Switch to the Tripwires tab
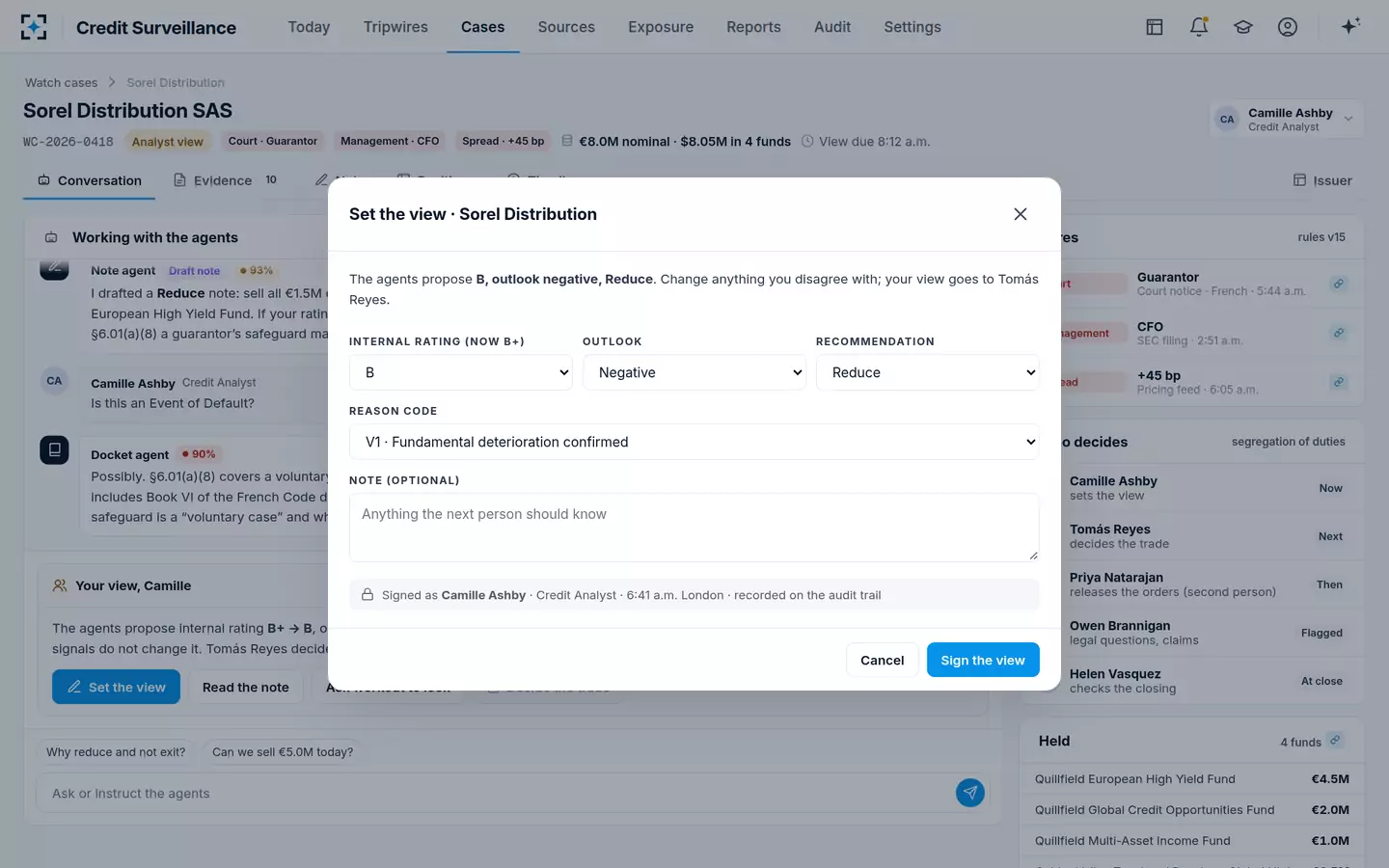The height and width of the screenshot is (868, 1389). pyautogui.click(x=395, y=27)
